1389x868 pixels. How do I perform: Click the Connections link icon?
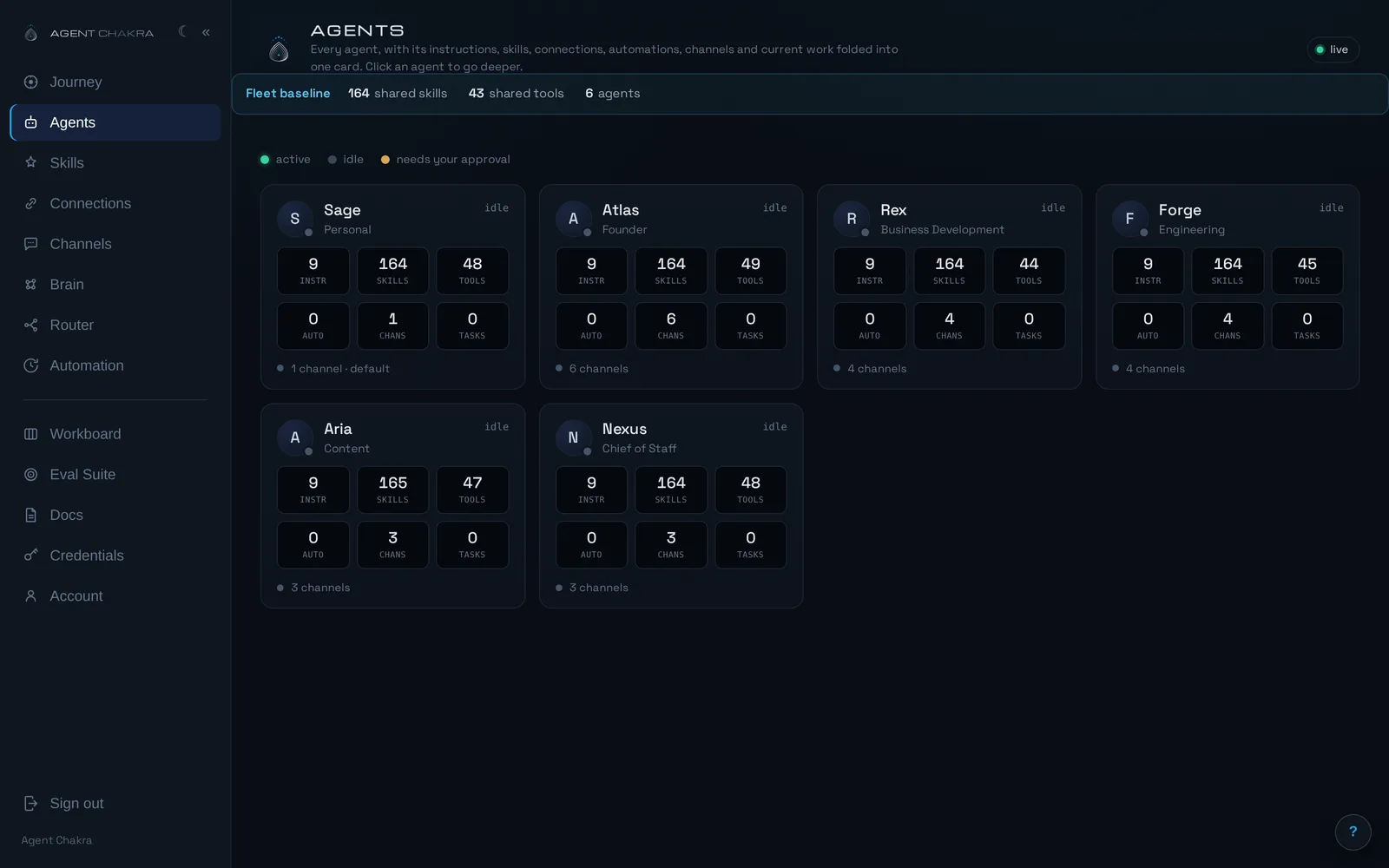pyautogui.click(x=31, y=203)
